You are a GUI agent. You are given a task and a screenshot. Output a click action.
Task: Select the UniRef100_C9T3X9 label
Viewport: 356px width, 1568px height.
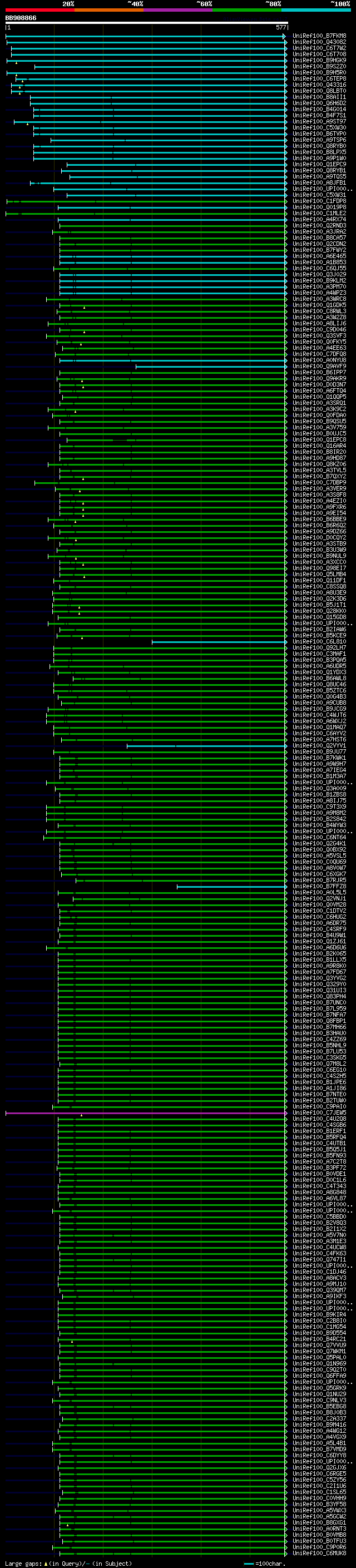click(319, 807)
